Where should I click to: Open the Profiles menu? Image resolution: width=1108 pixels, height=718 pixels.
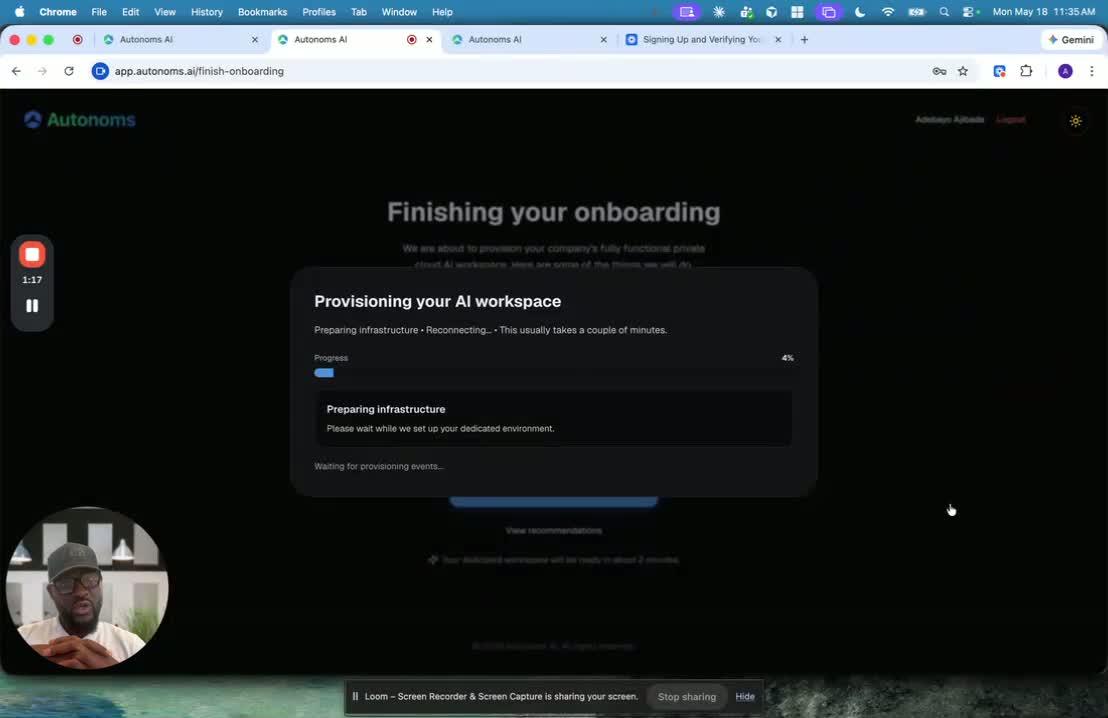point(319,12)
